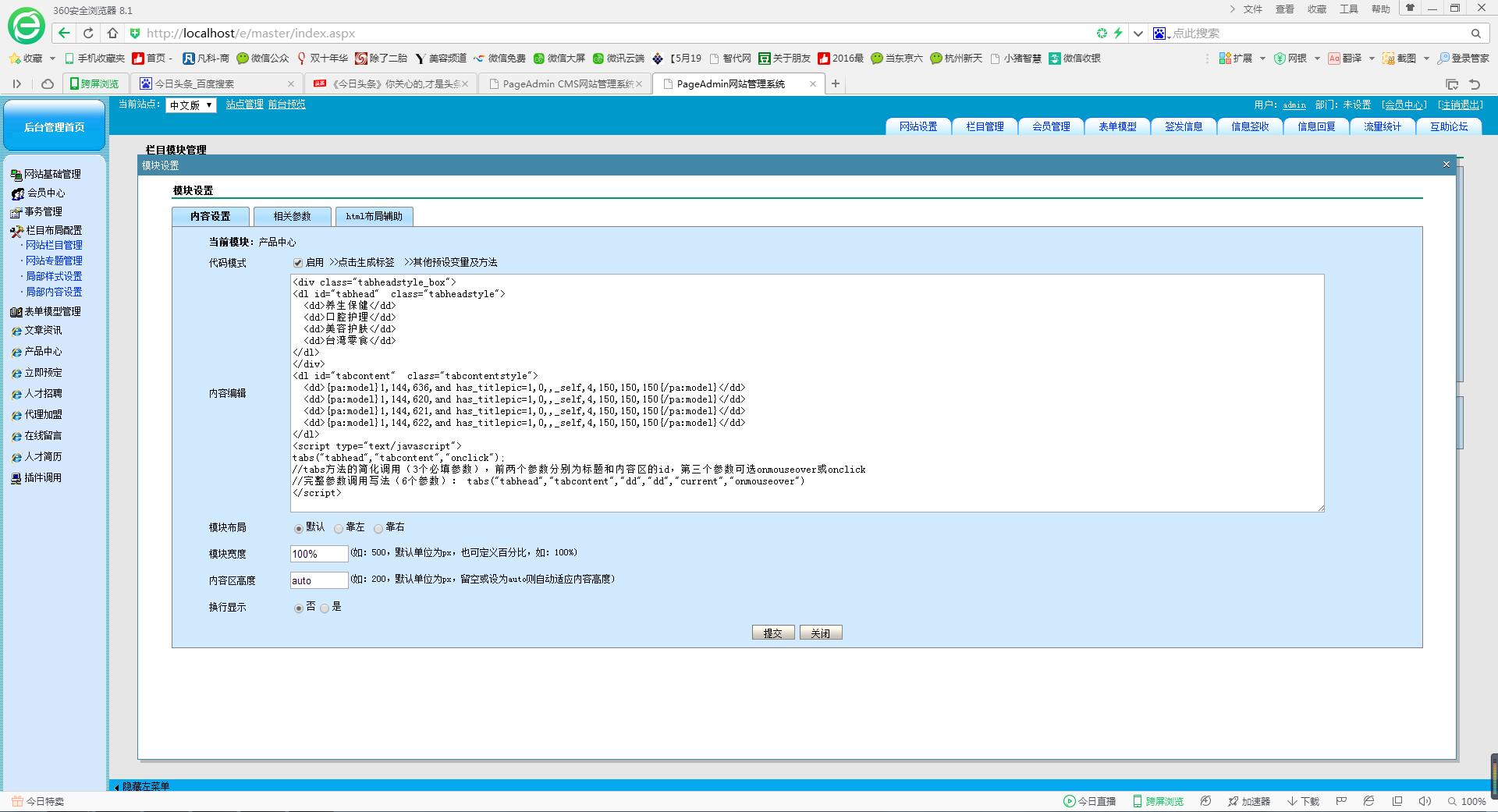Expand the 扩展 extensions dropdown

click(1262, 58)
